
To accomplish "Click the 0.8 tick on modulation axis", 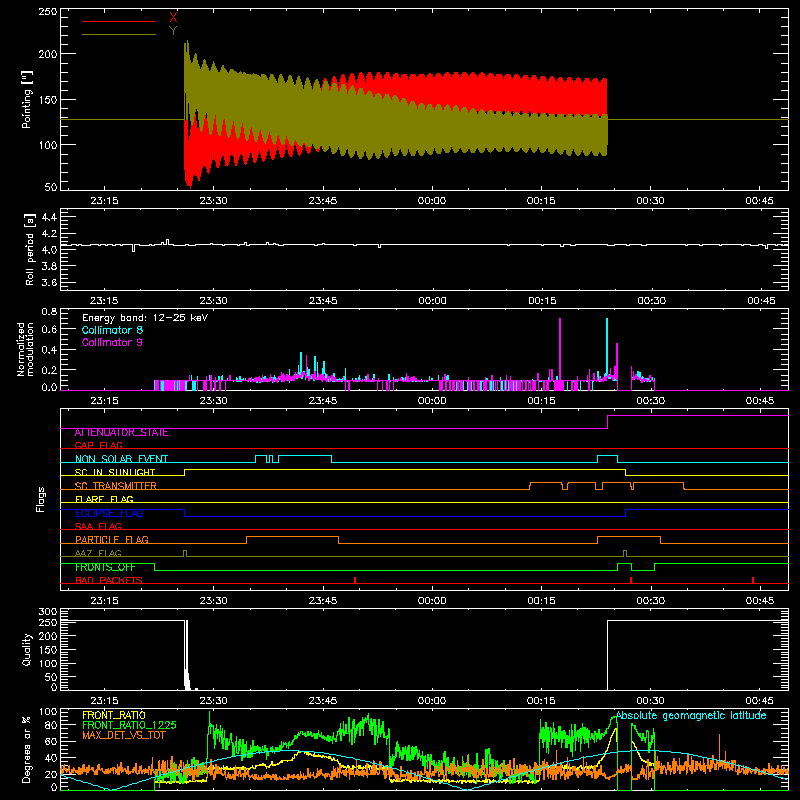I will [x=49, y=311].
